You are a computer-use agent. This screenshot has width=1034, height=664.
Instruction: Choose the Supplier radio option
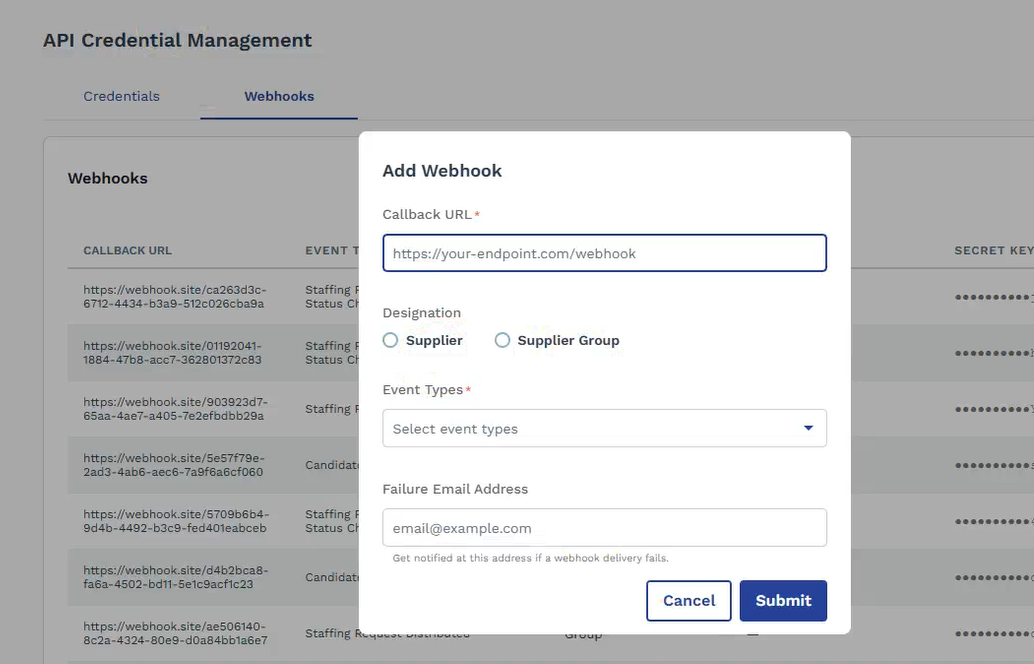(x=390, y=340)
